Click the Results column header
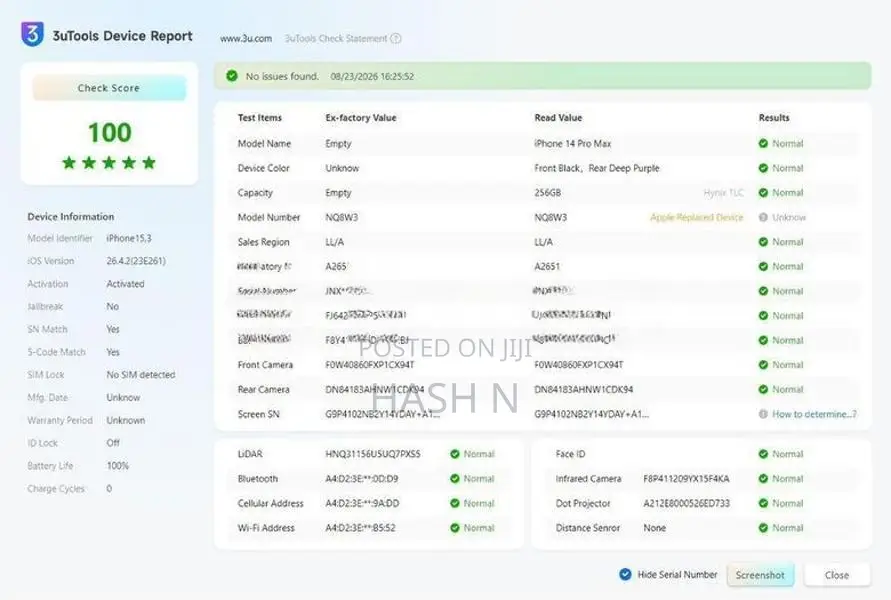This screenshot has width=891, height=600. (774, 118)
